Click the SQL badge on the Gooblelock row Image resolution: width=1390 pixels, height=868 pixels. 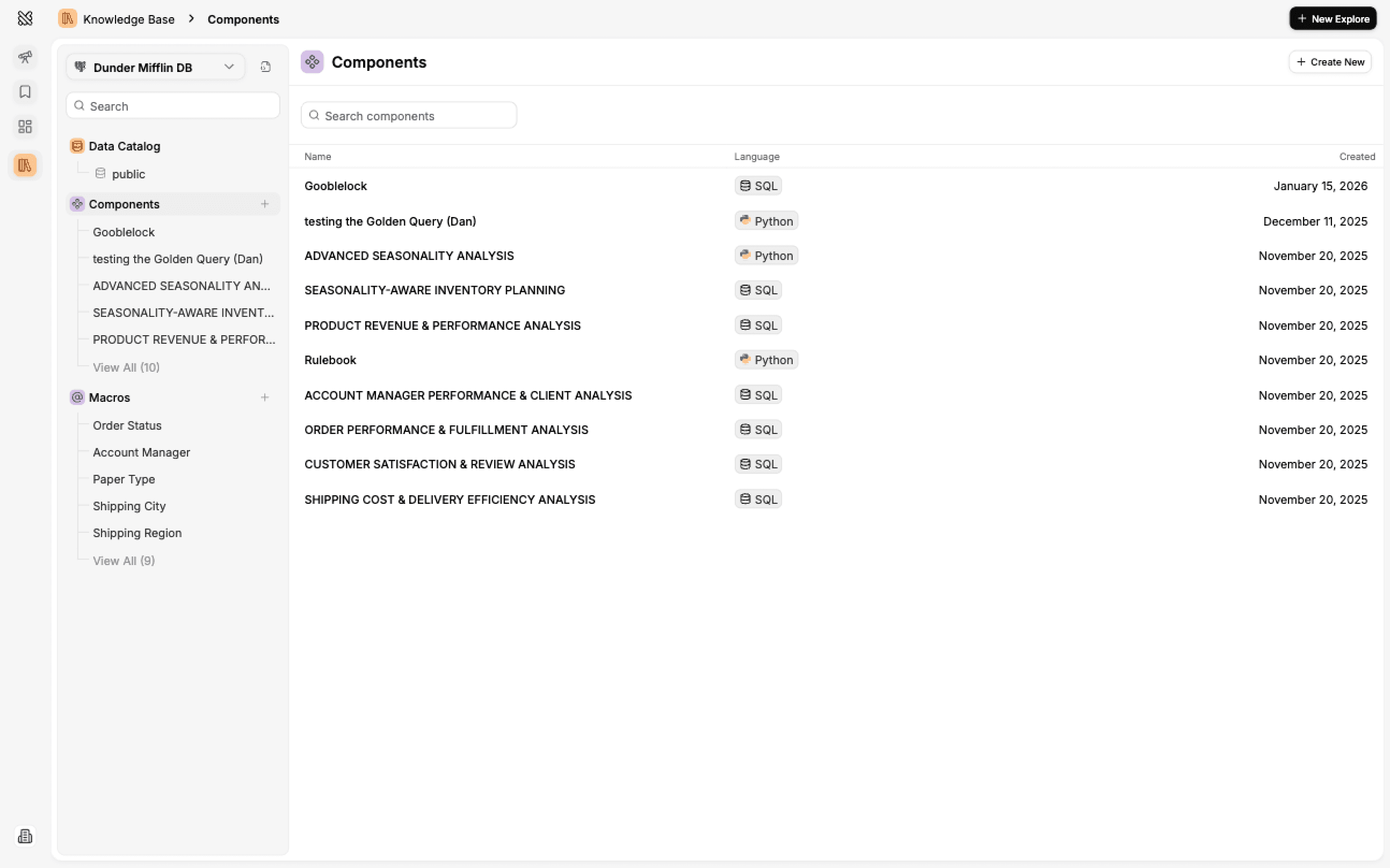(757, 185)
